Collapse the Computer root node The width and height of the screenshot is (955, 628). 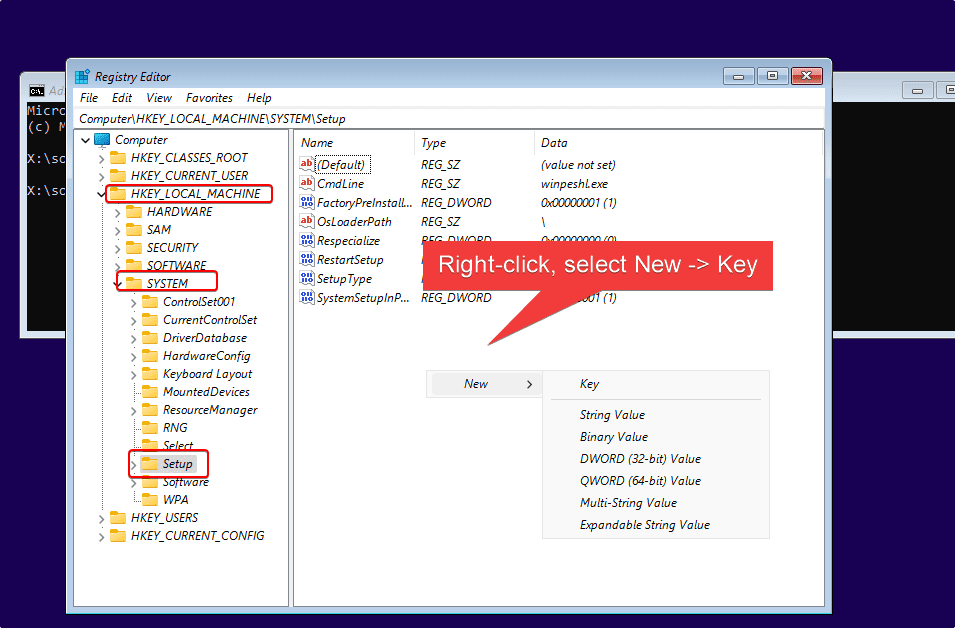click(x=85, y=140)
